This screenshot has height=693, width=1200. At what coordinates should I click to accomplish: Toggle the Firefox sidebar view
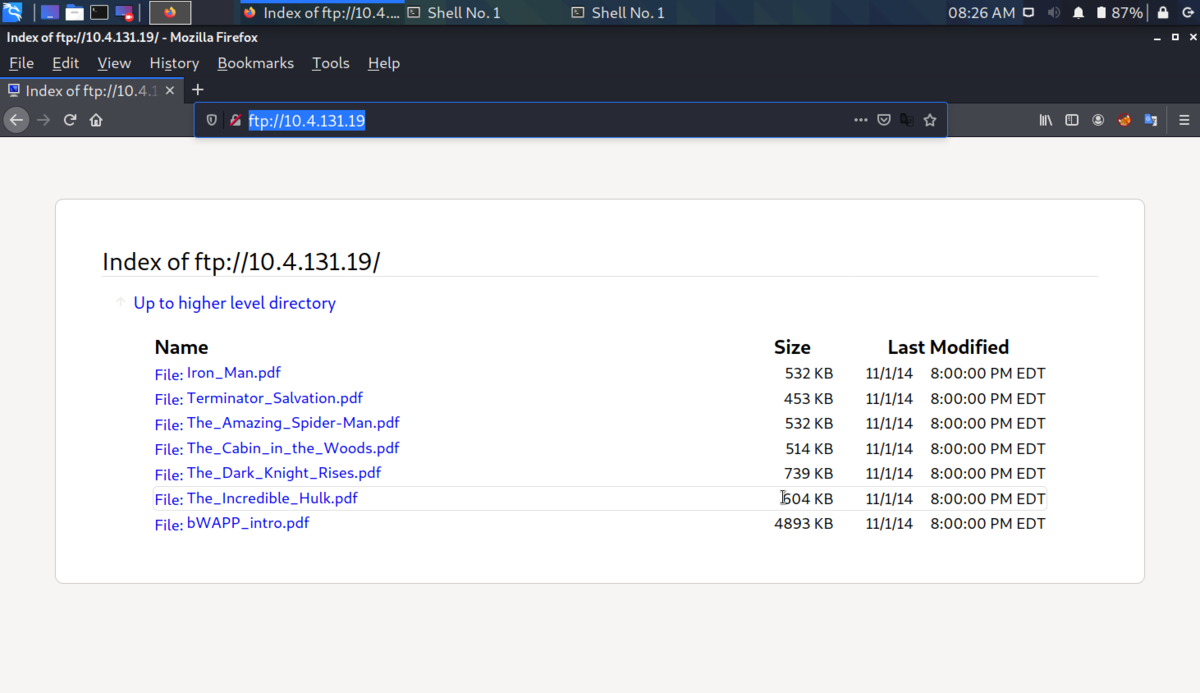click(1072, 120)
